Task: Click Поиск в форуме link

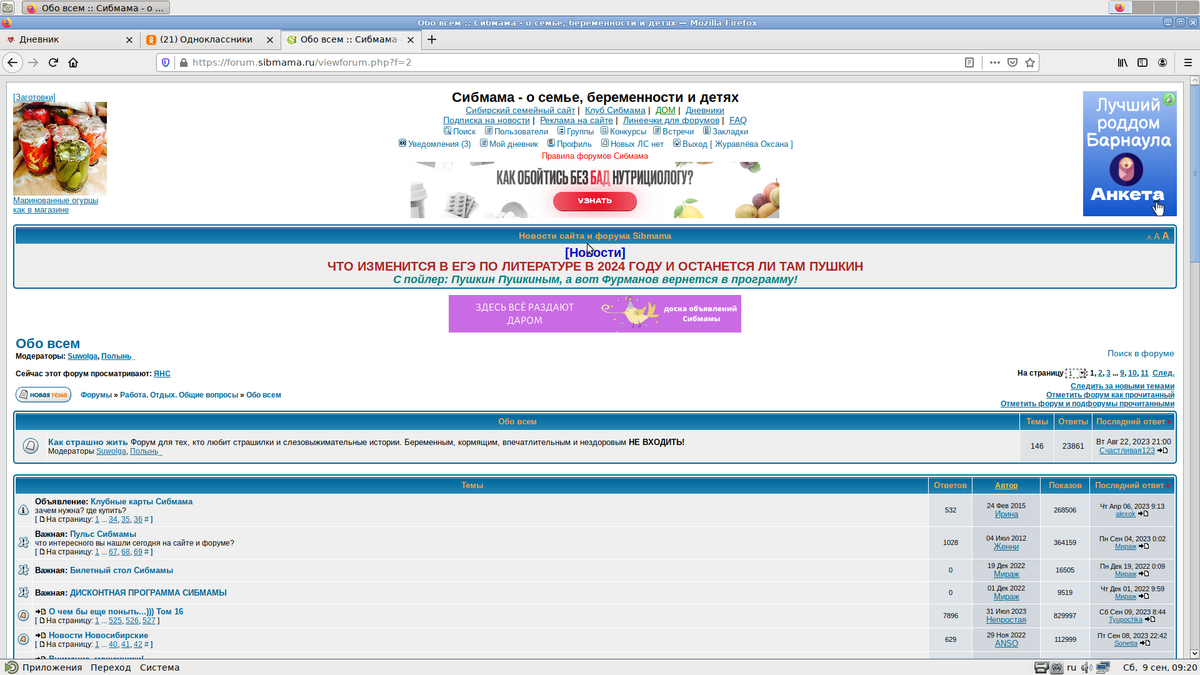Action: (1141, 353)
